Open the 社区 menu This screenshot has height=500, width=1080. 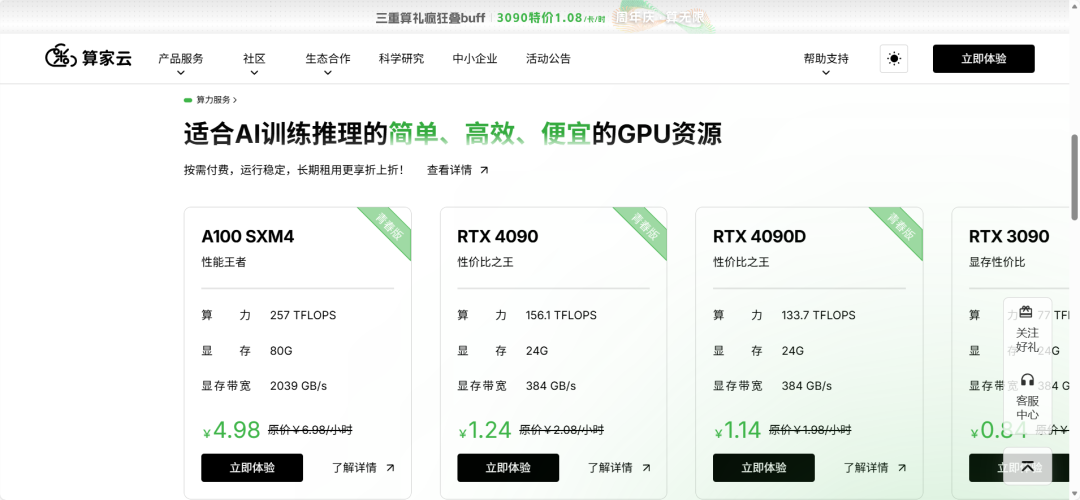(x=254, y=59)
